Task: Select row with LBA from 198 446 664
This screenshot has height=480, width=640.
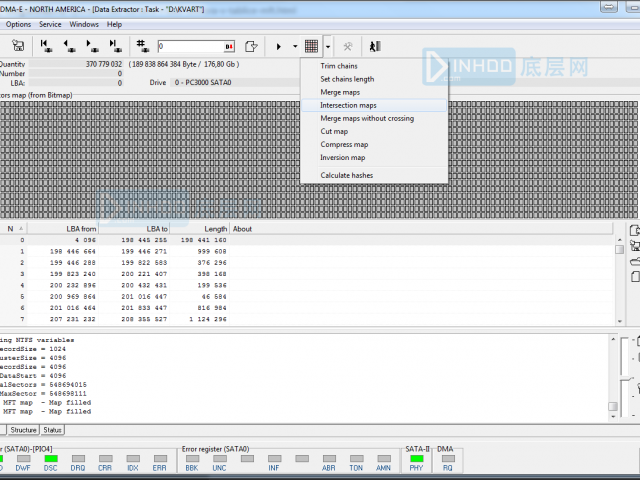Action: [x=307, y=251]
